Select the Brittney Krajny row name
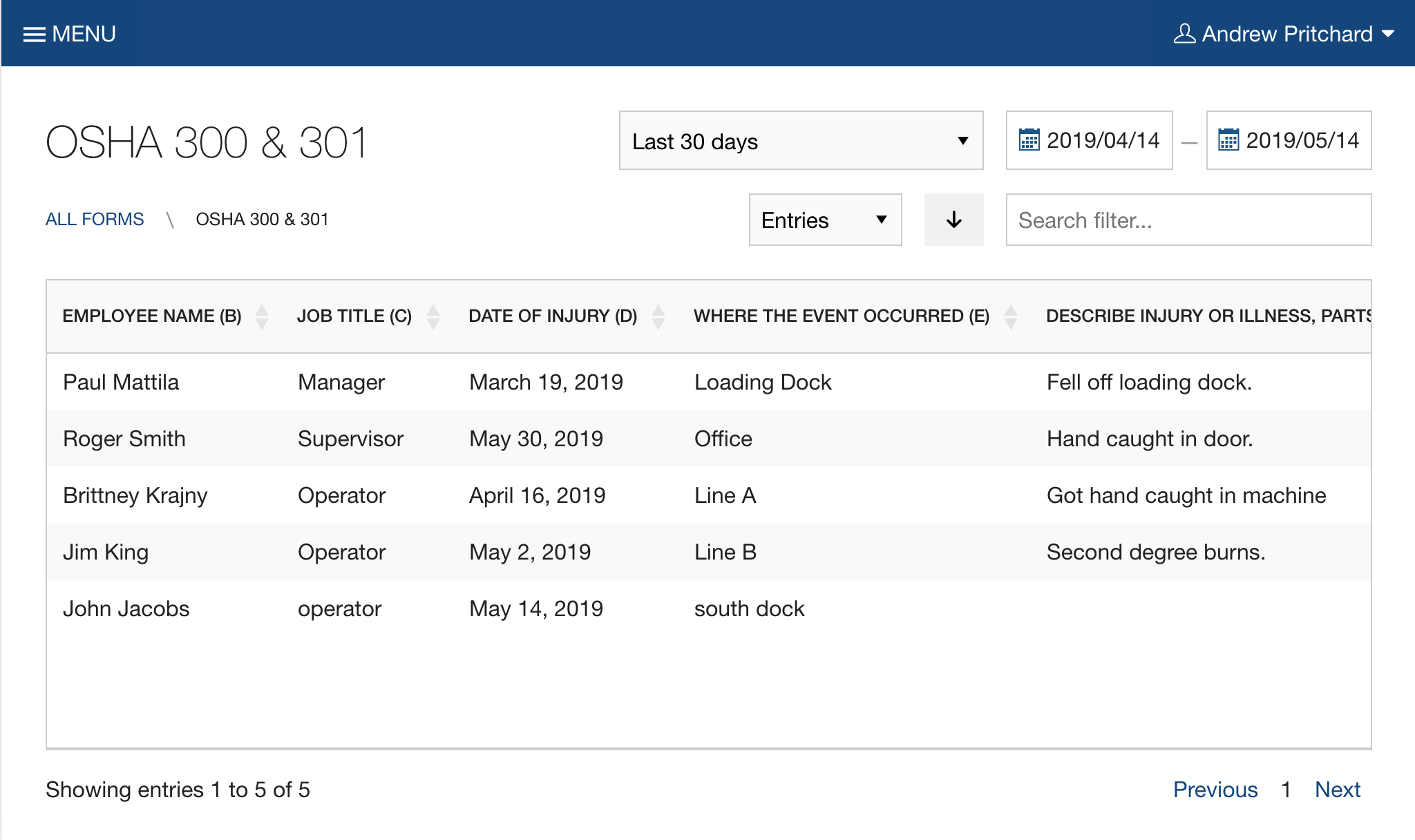Image resolution: width=1415 pixels, height=840 pixels. (x=135, y=495)
